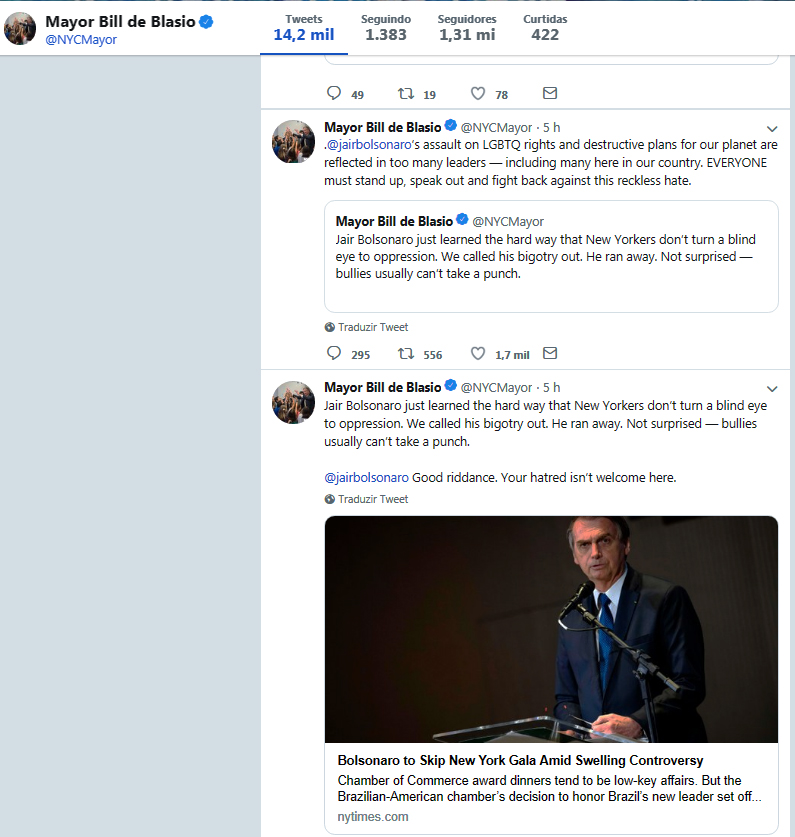The image size is (795, 837).
Task: Retweet the tweet showing 19 retweets
Action: coord(406,94)
